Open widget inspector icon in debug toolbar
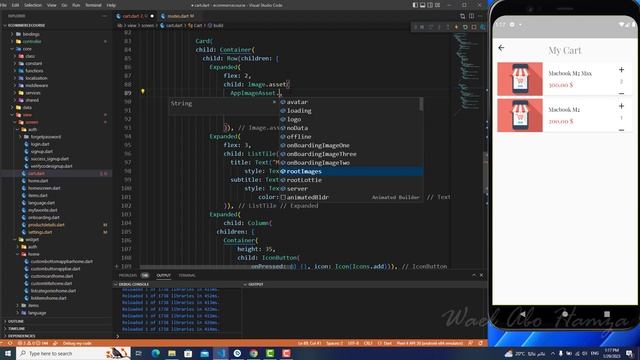Image resolution: width=640 pixels, height=360 pixels. click(x=482, y=27)
